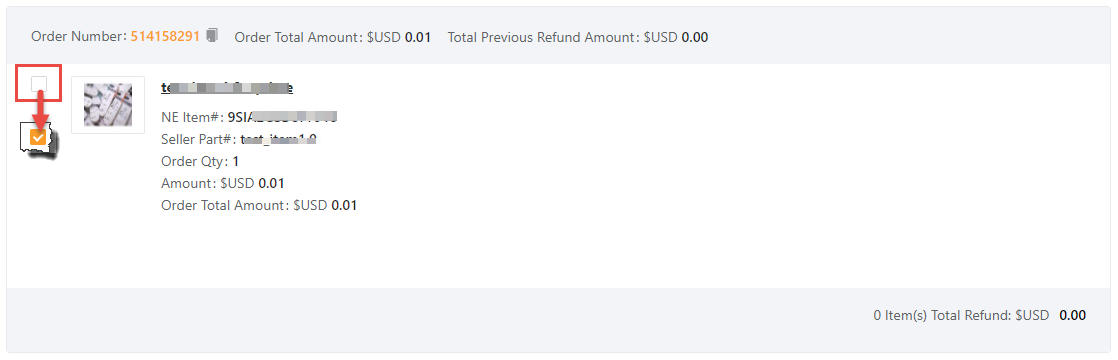Click the 0.00 total refund value in the footer
The image size is (1118, 360).
1072,315
